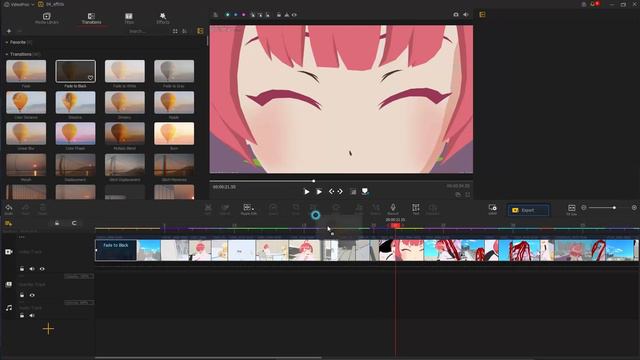Toggle the inspector panel icon

[482, 15]
